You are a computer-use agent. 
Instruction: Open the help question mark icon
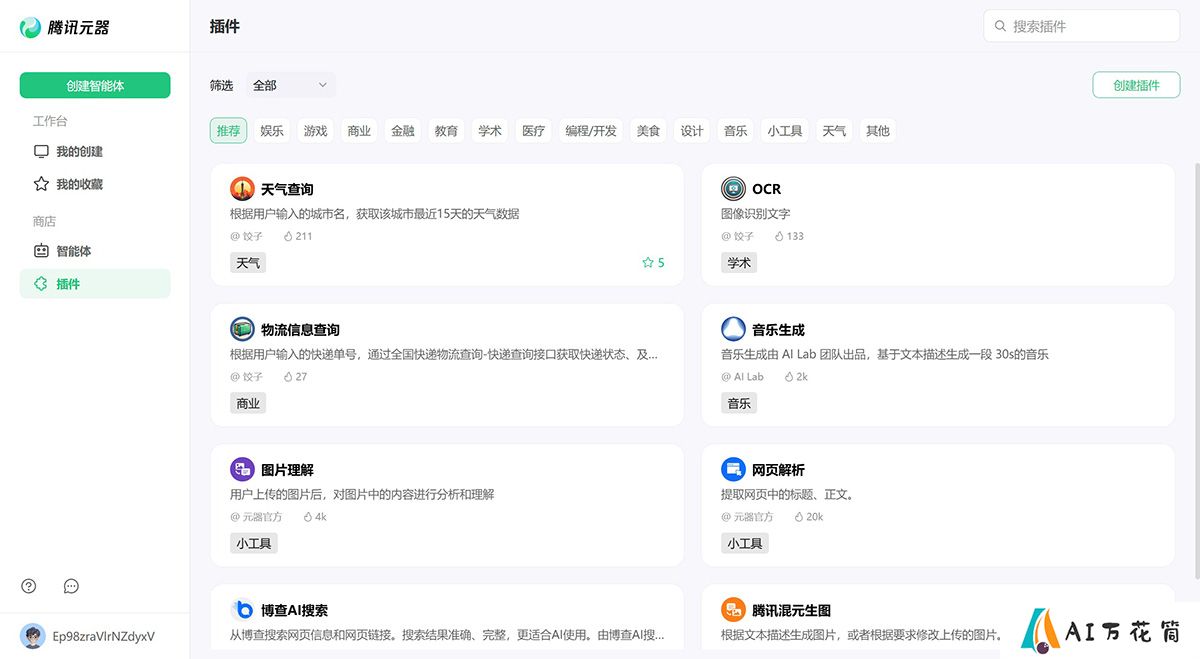click(x=29, y=586)
